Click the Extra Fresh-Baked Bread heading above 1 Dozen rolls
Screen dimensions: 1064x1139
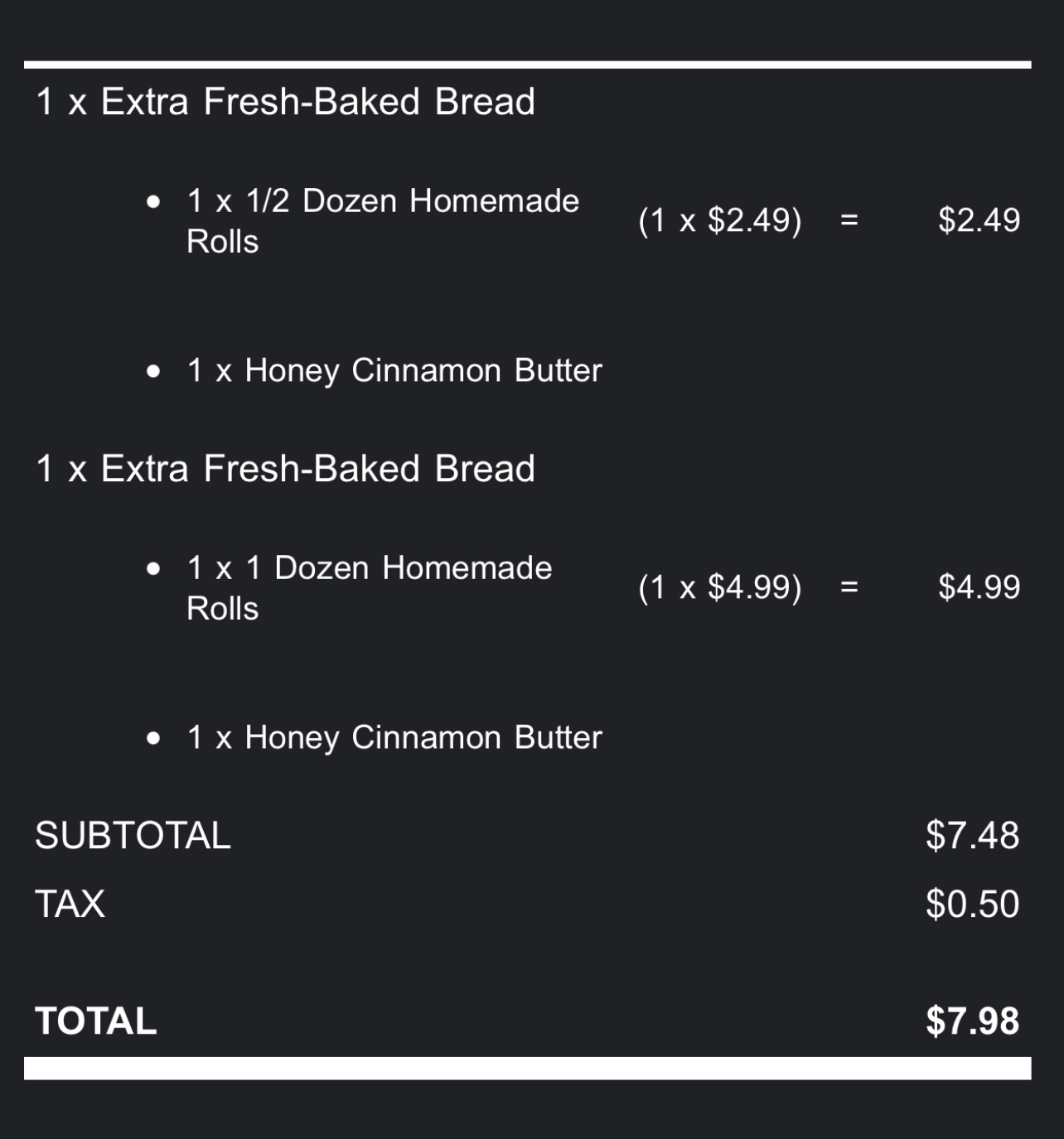pyautogui.click(x=285, y=469)
